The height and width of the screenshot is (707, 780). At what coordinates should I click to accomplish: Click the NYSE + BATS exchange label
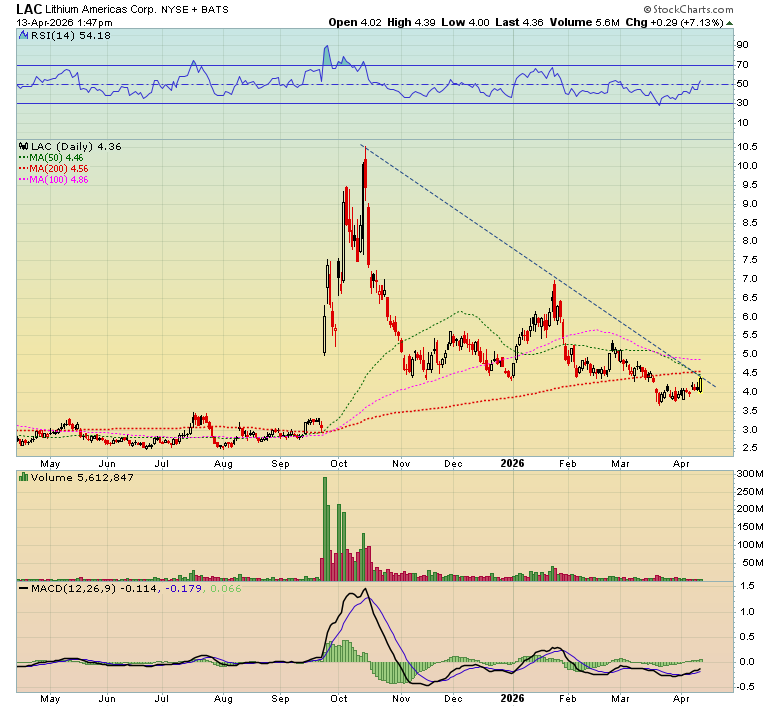point(195,9)
